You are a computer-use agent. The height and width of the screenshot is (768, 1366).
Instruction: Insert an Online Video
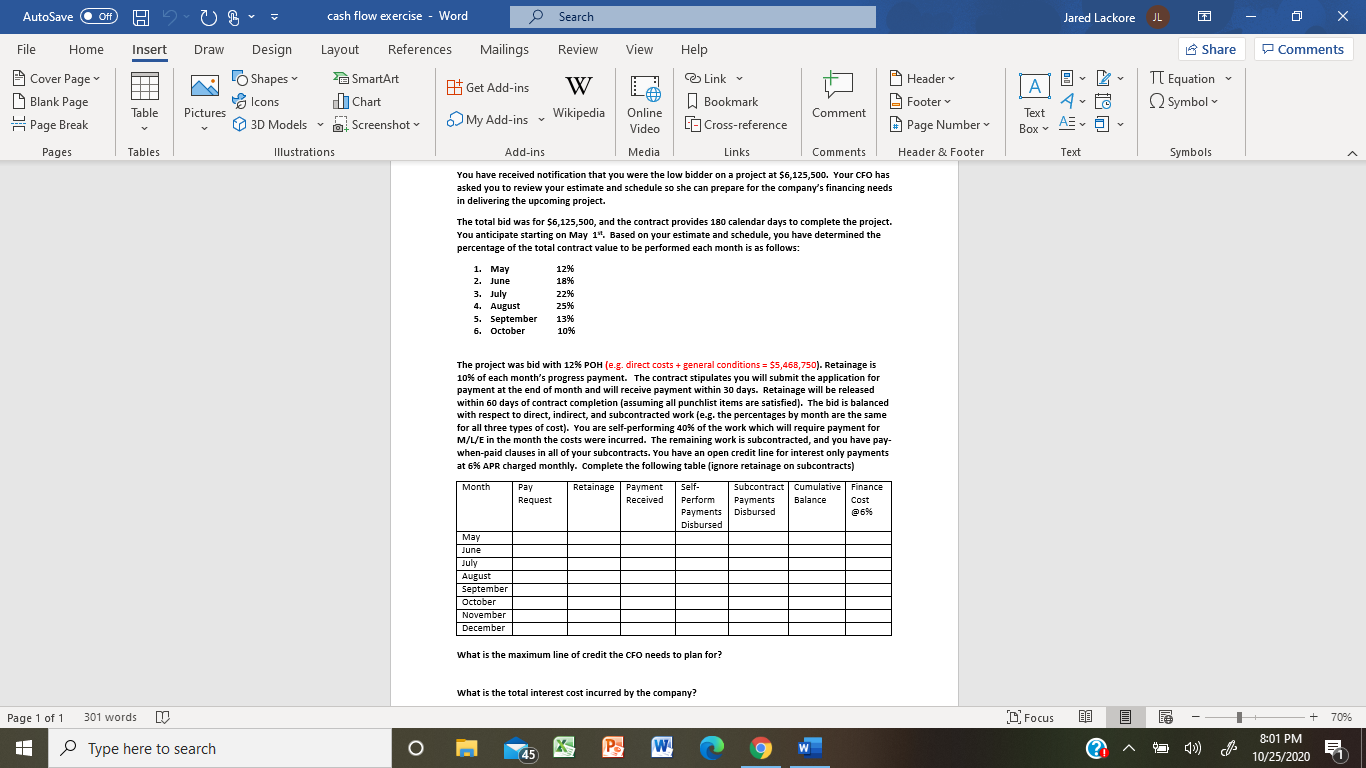[x=644, y=103]
